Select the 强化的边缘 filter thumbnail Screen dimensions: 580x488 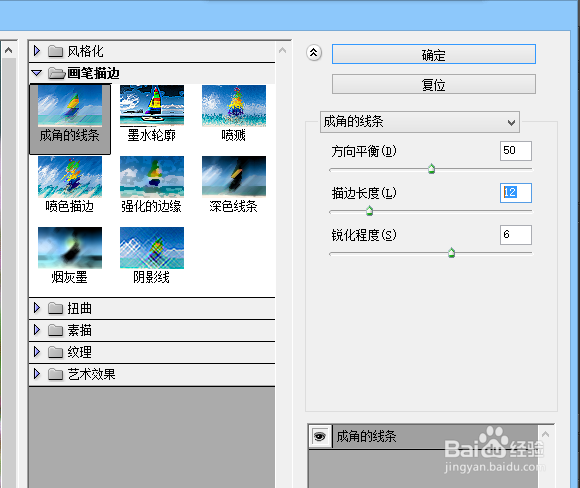tap(152, 184)
